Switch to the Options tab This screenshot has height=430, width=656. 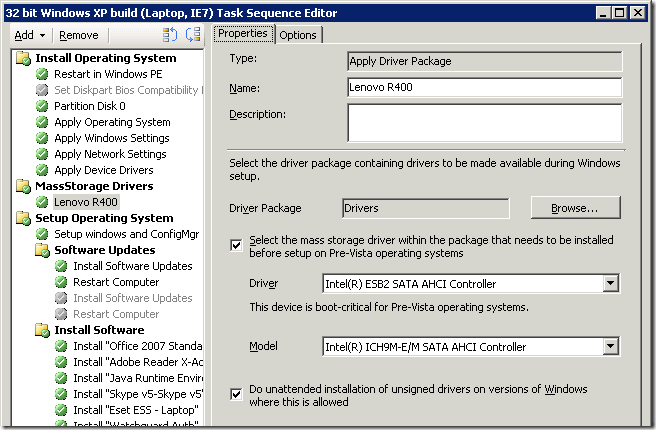(297, 35)
